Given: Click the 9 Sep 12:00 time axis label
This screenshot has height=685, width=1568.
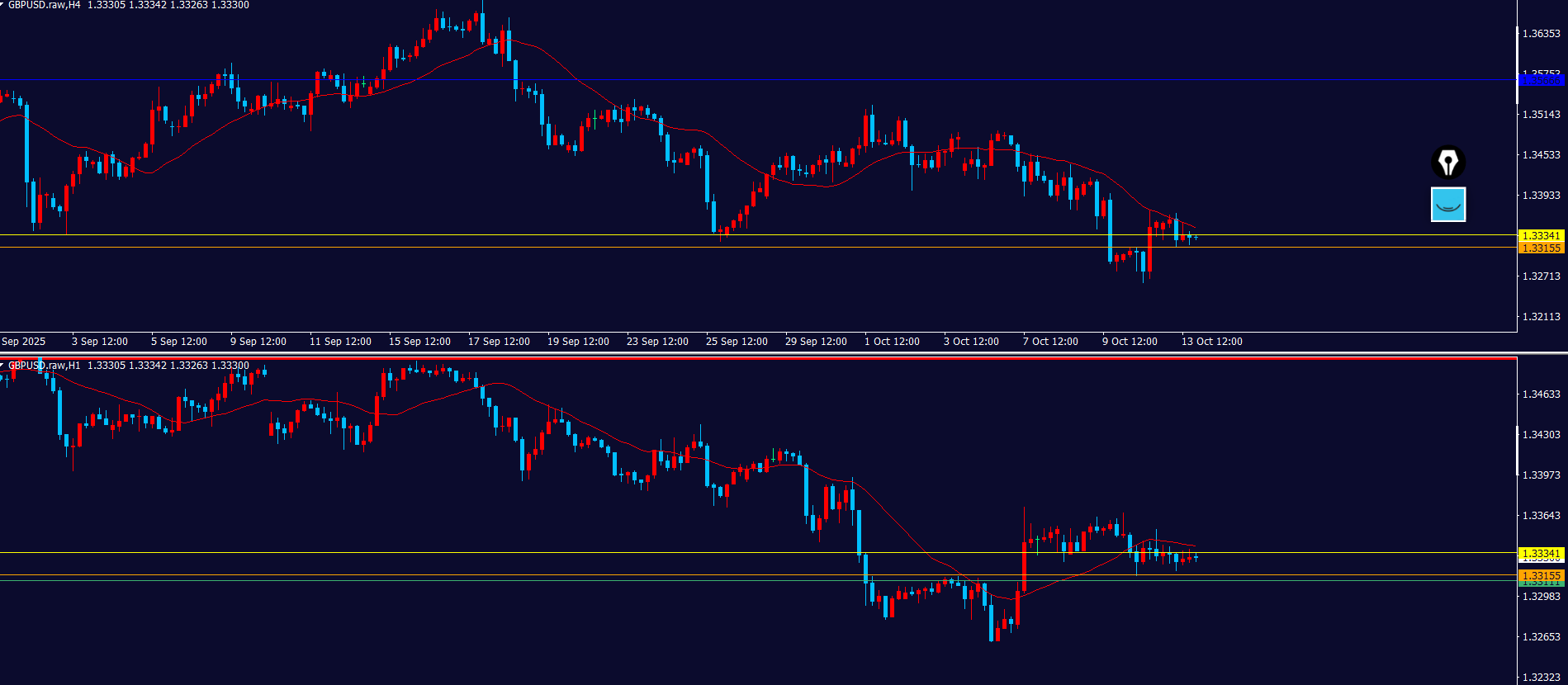Looking at the screenshot, I should [258, 342].
